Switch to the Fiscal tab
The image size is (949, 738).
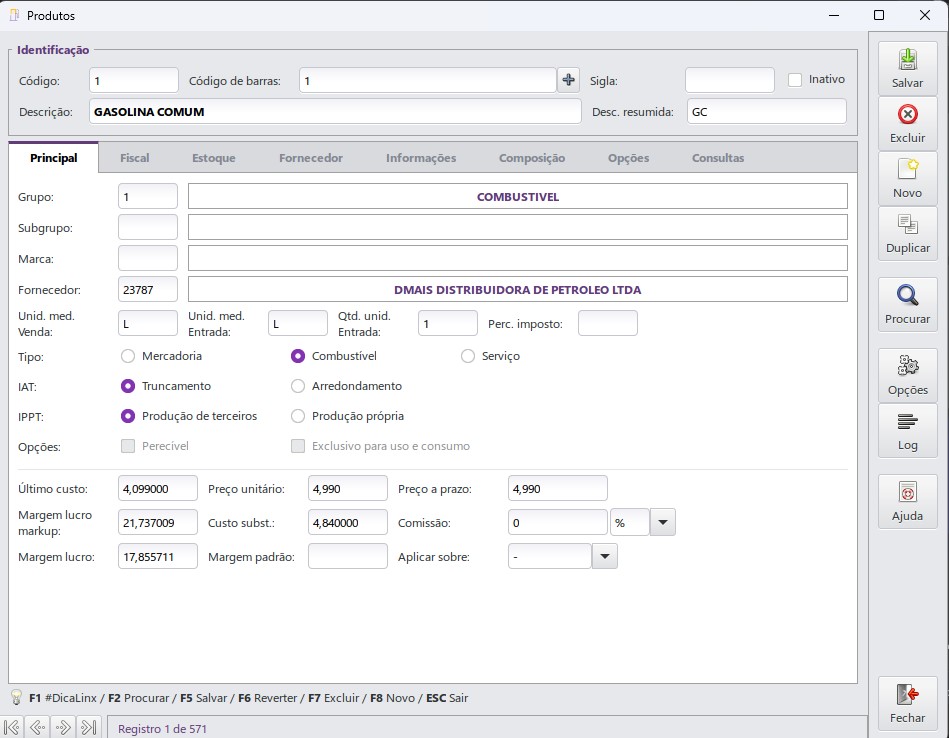coord(134,158)
